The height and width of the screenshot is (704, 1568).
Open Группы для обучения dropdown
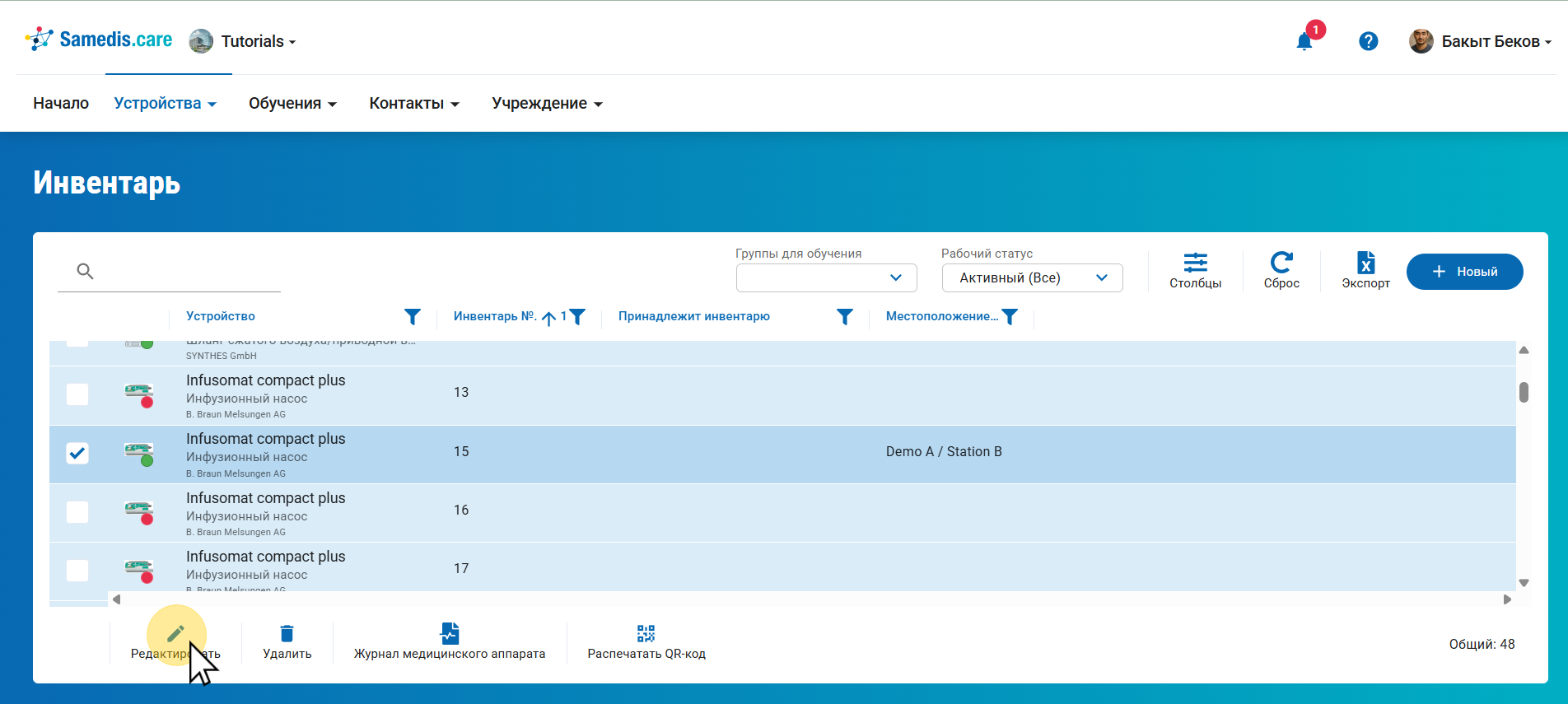pyautogui.click(x=826, y=277)
